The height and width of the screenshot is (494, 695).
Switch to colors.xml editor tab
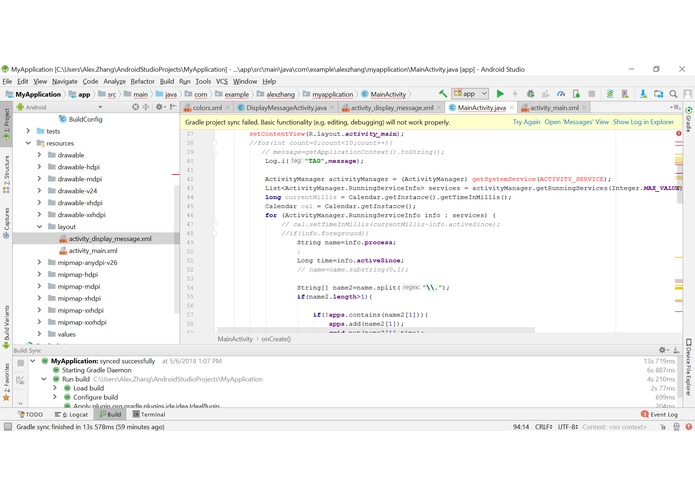(207, 108)
